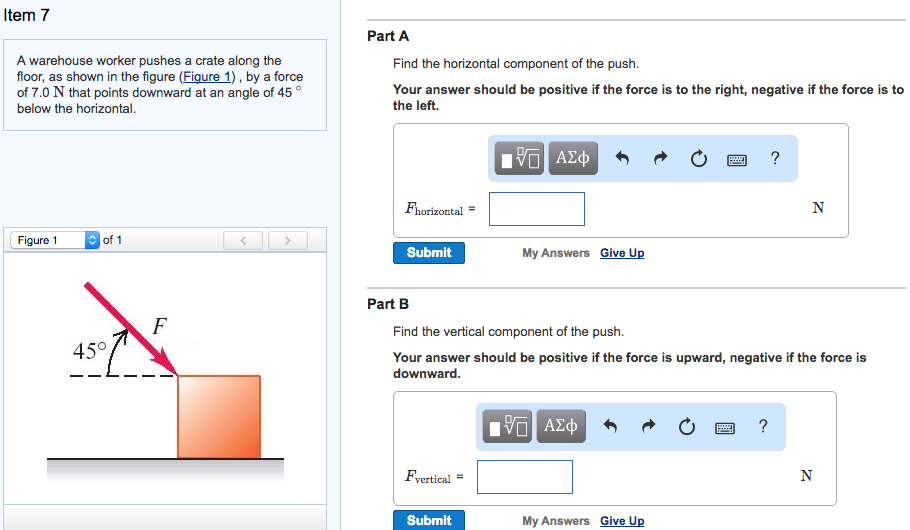Open math template tool in Part B
Viewport: 910px width, 530px height.
pyautogui.click(x=507, y=426)
